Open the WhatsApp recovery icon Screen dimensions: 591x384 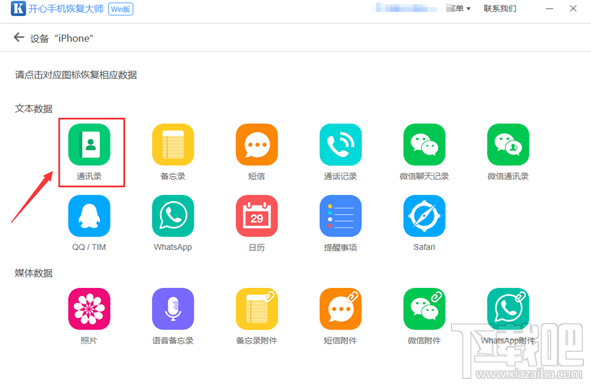click(x=173, y=216)
